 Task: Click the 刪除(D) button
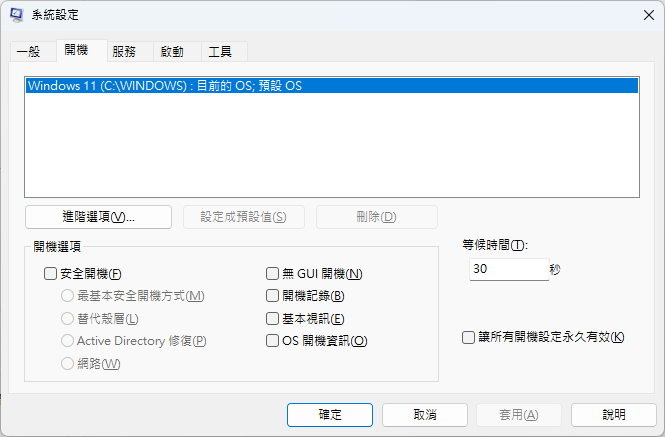377,217
